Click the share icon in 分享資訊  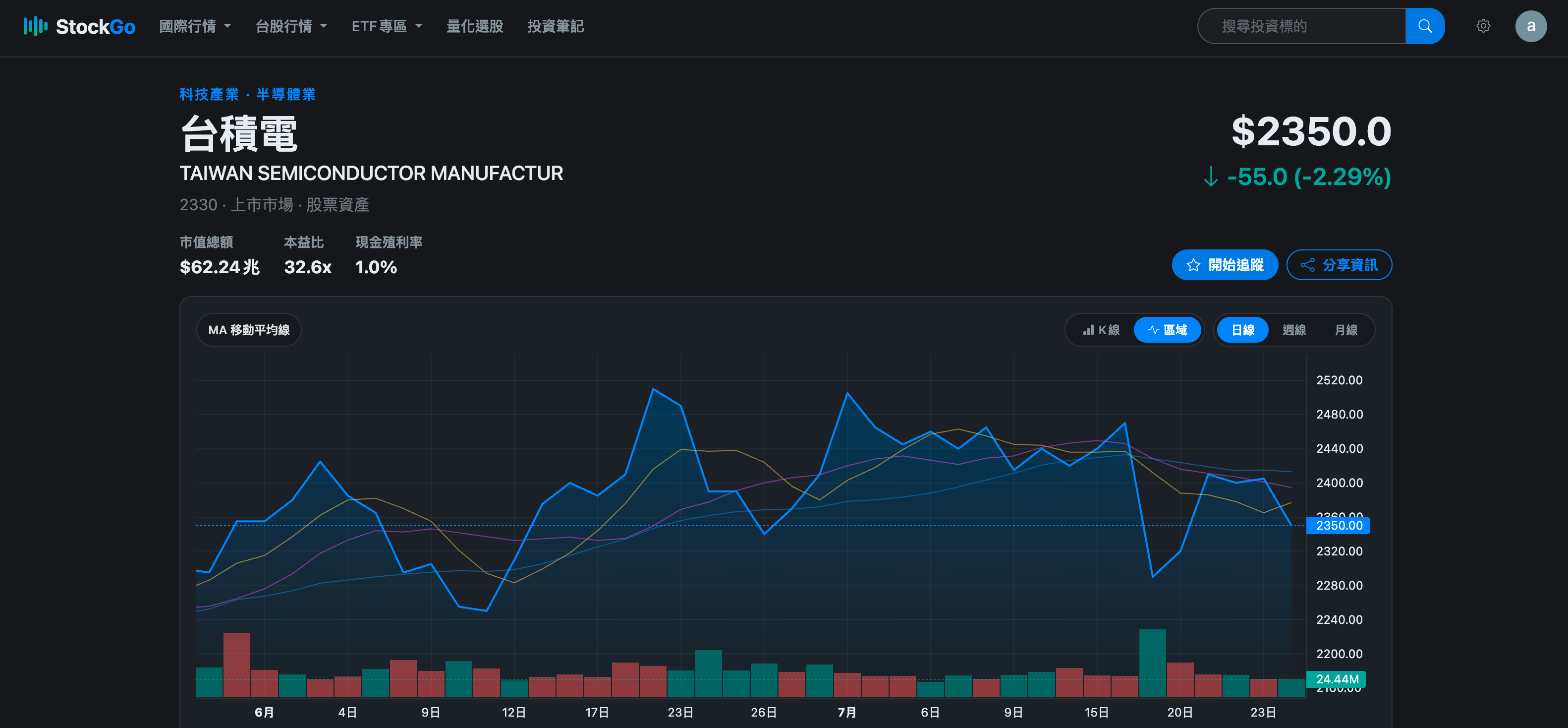[1307, 265]
